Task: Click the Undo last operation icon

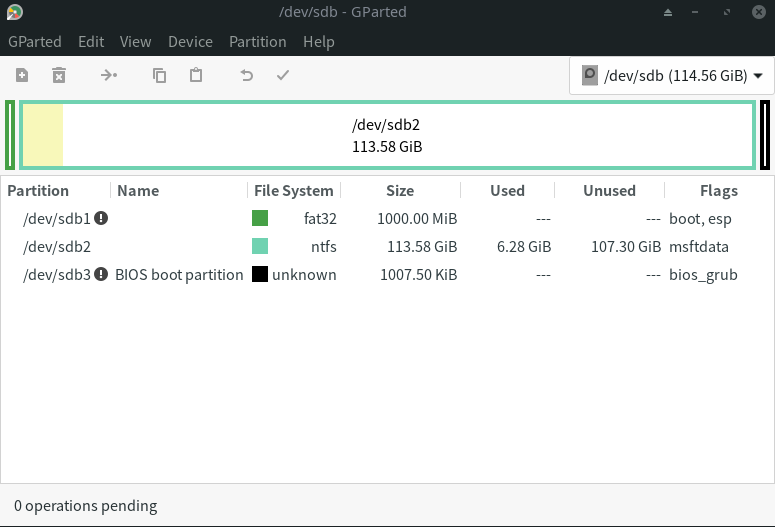Action: [246, 75]
